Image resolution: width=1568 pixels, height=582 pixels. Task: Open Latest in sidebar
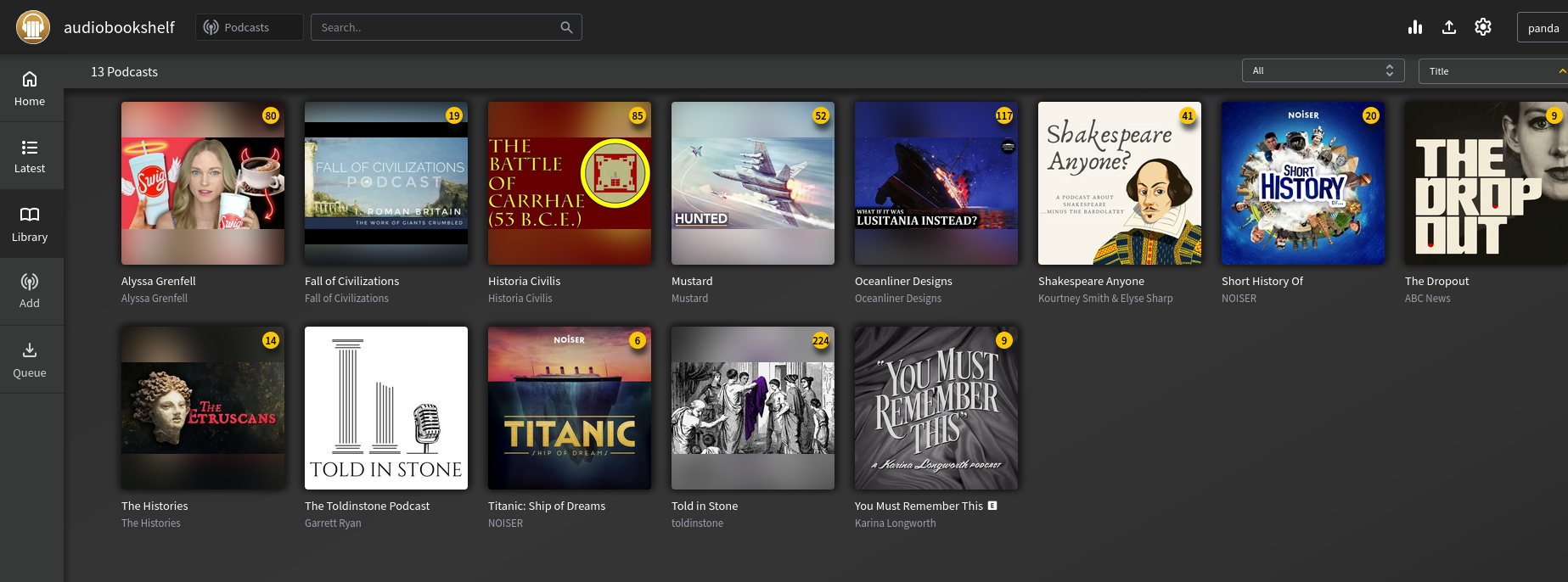[30, 156]
